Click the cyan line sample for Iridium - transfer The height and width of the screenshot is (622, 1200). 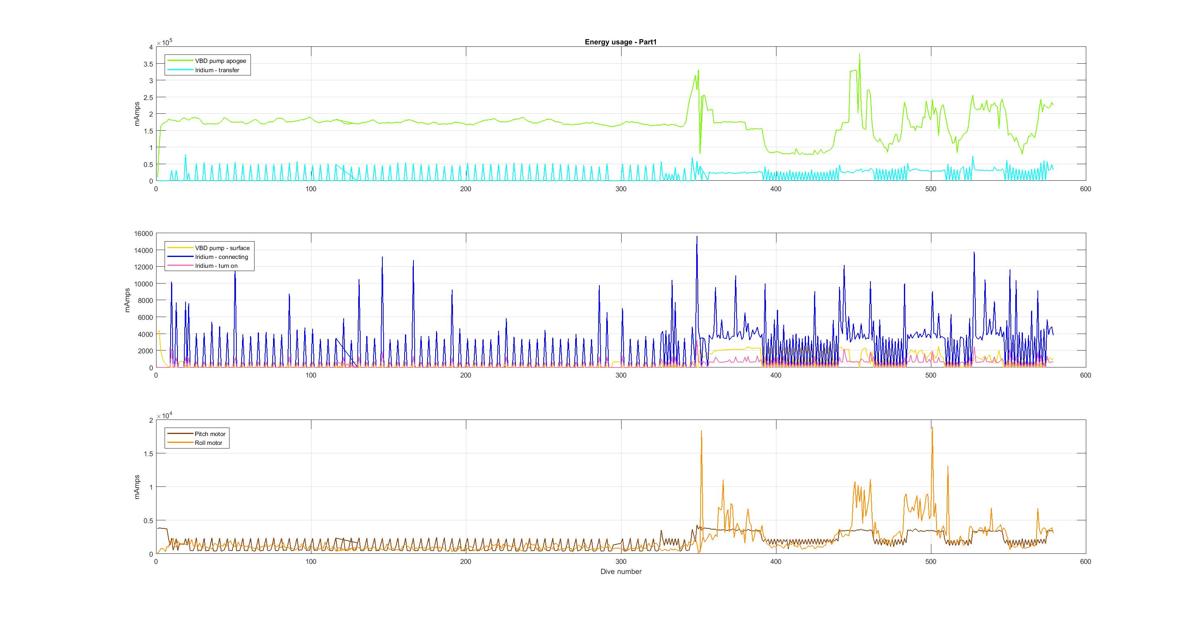pos(179,68)
